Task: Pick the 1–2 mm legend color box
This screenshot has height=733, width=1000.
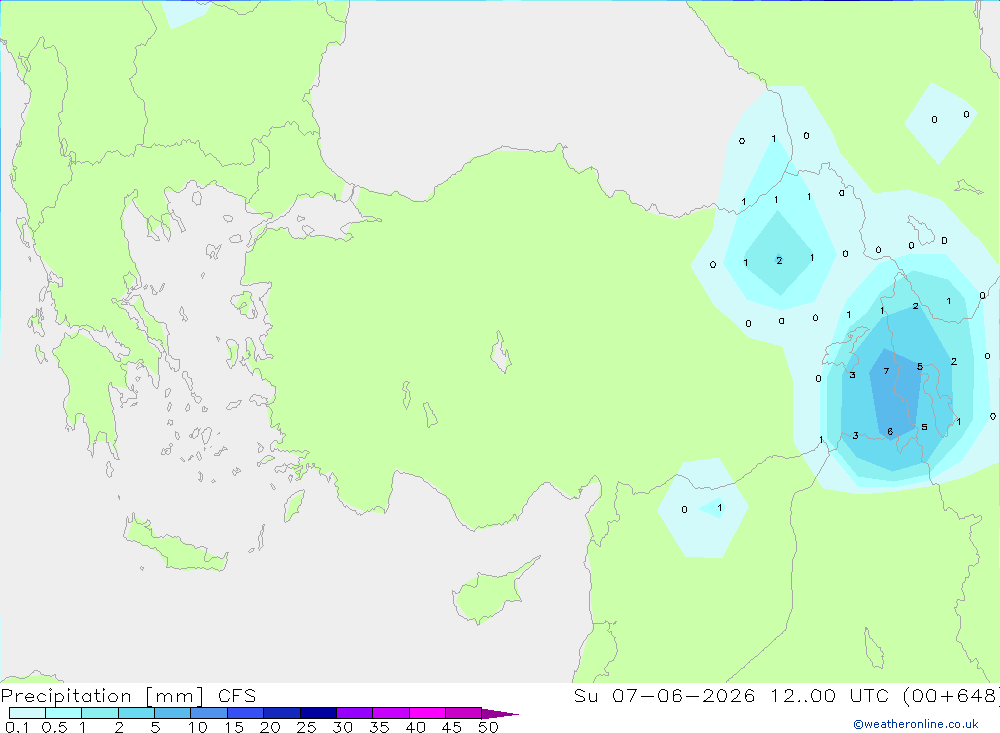Action: point(100,713)
